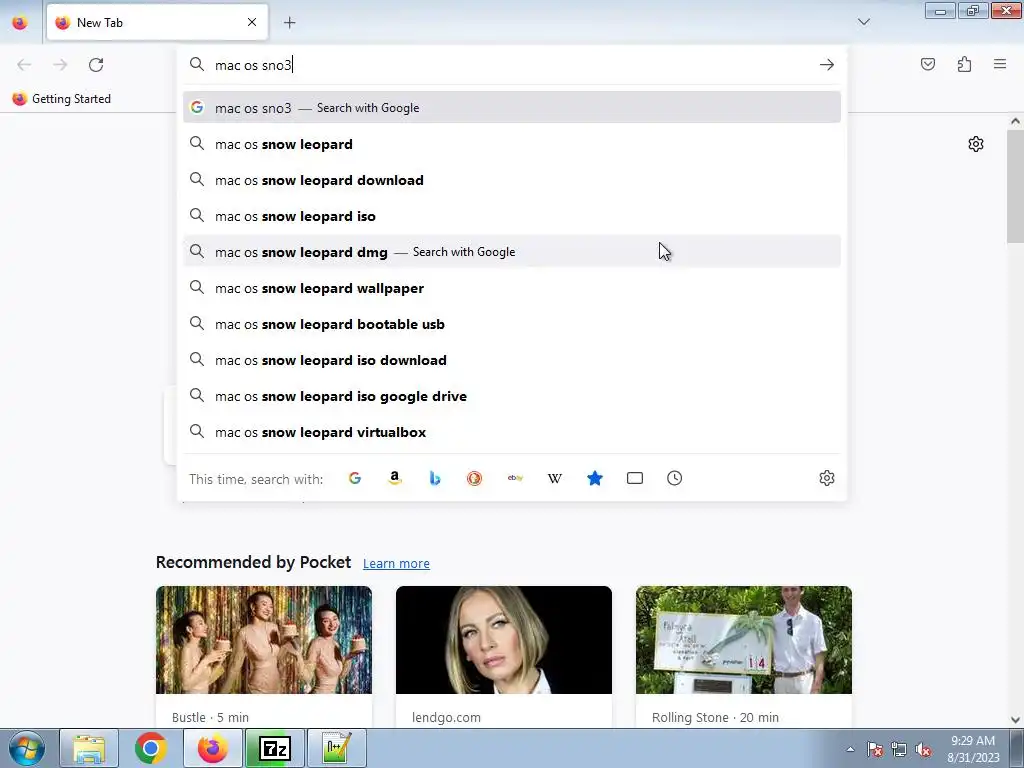Search this time with Bing
The height and width of the screenshot is (768, 1024).
tap(434, 478)
